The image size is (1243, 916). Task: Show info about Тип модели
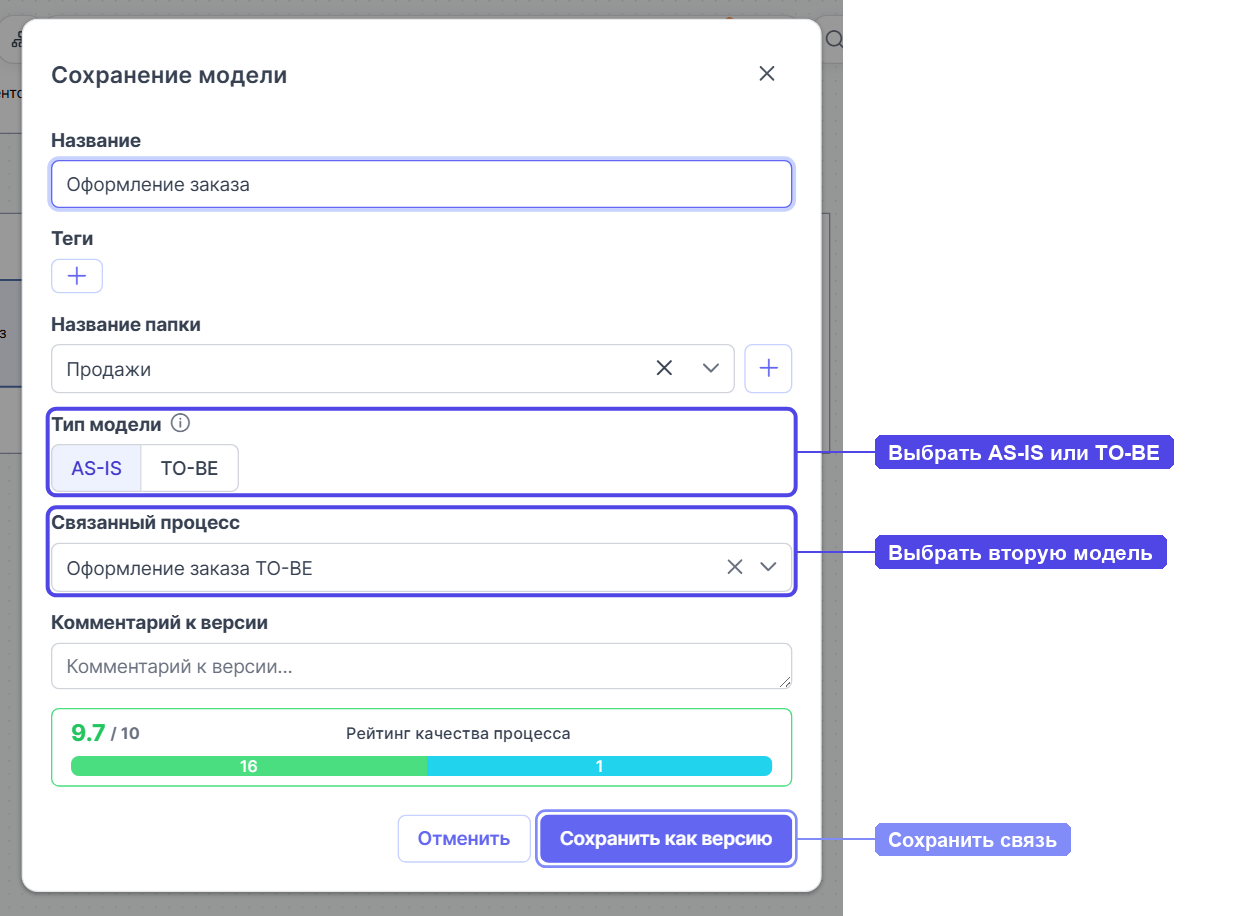180,423
